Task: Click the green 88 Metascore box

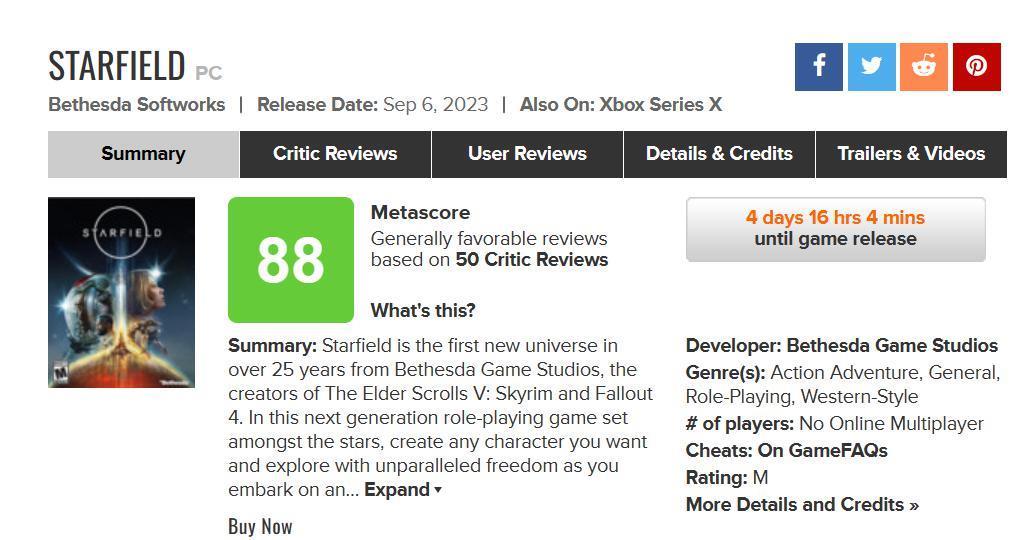Action: coord(291,260)
